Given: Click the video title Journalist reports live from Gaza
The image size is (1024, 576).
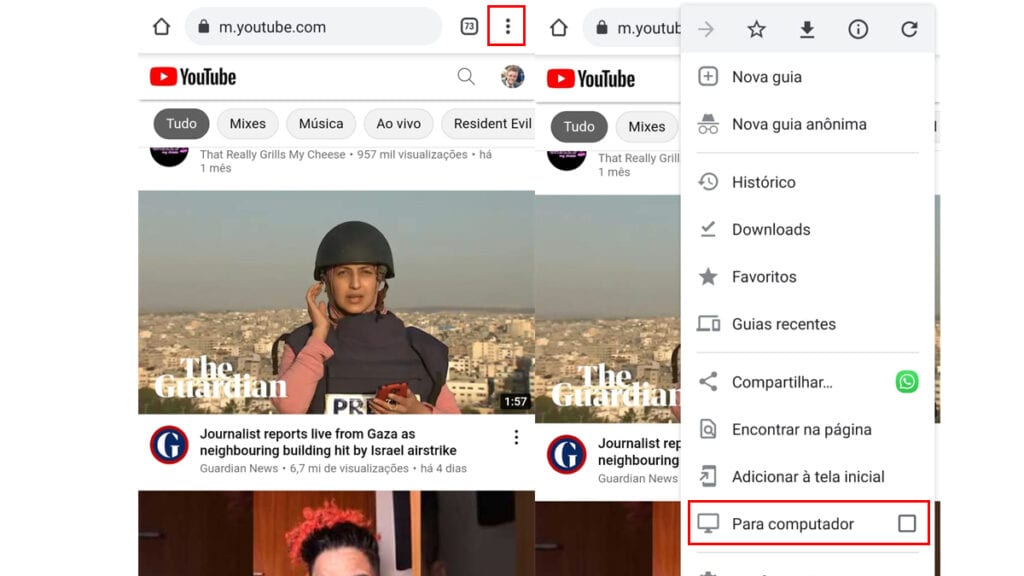Looking at the screenshot, I should tap(328, 442).
